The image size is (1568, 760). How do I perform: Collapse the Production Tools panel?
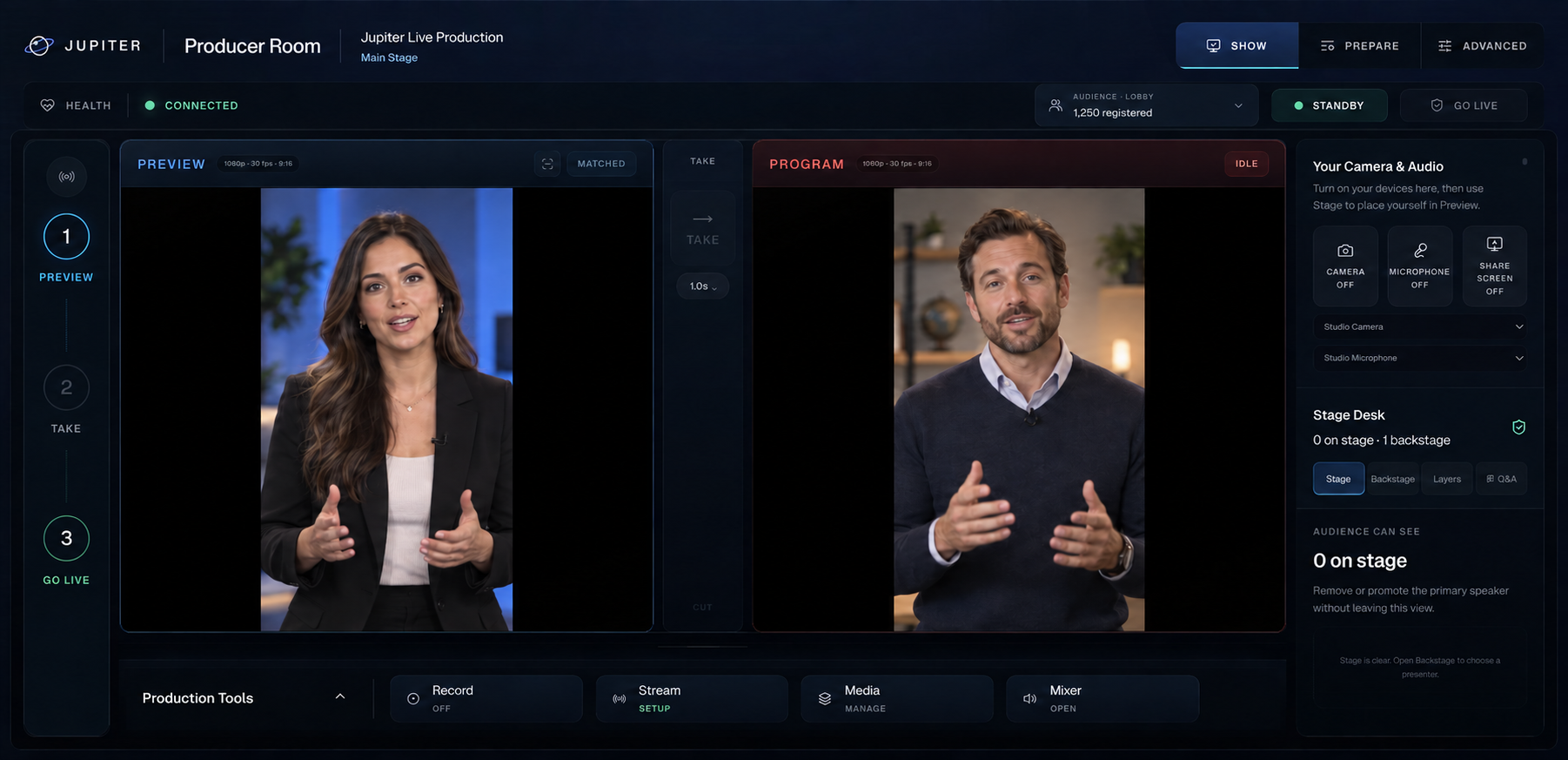(x=340, y=696)
